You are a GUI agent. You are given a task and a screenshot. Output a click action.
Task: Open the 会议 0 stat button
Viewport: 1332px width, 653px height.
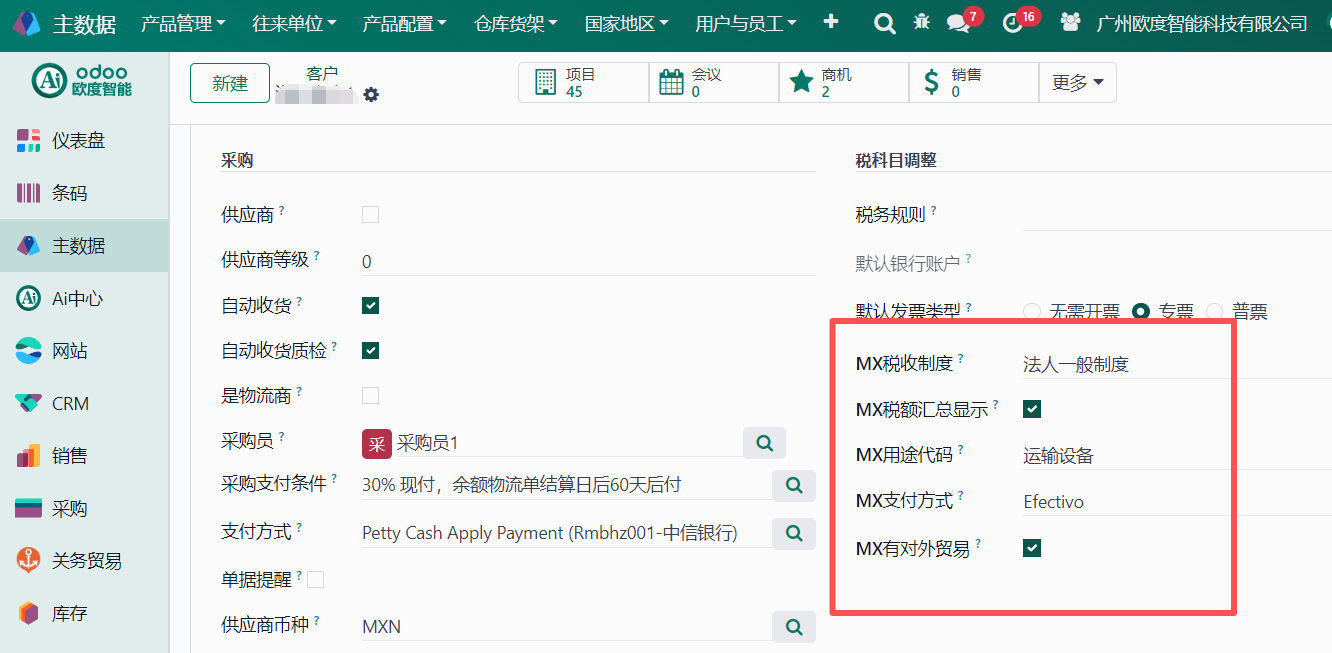pos(713,83)
